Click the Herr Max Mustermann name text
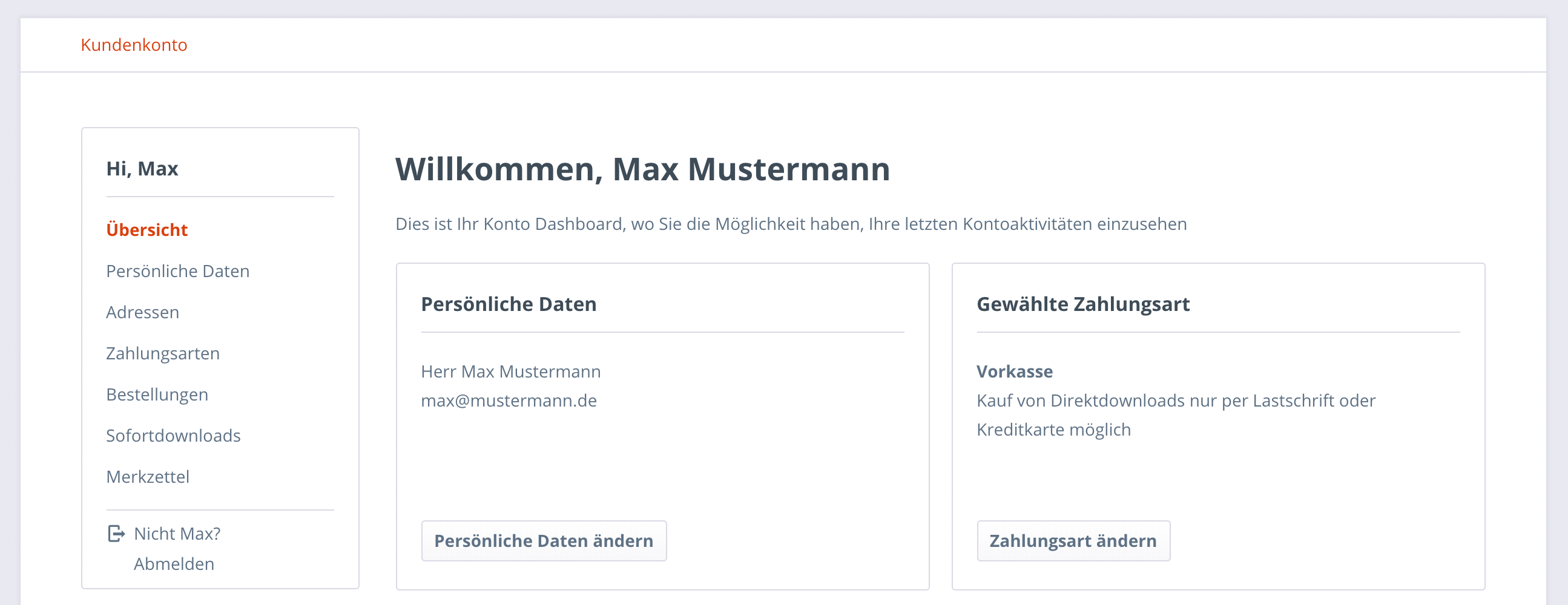Image resolution: width=1568 pixels, height=605 pixels. click(x=511, y=371)
